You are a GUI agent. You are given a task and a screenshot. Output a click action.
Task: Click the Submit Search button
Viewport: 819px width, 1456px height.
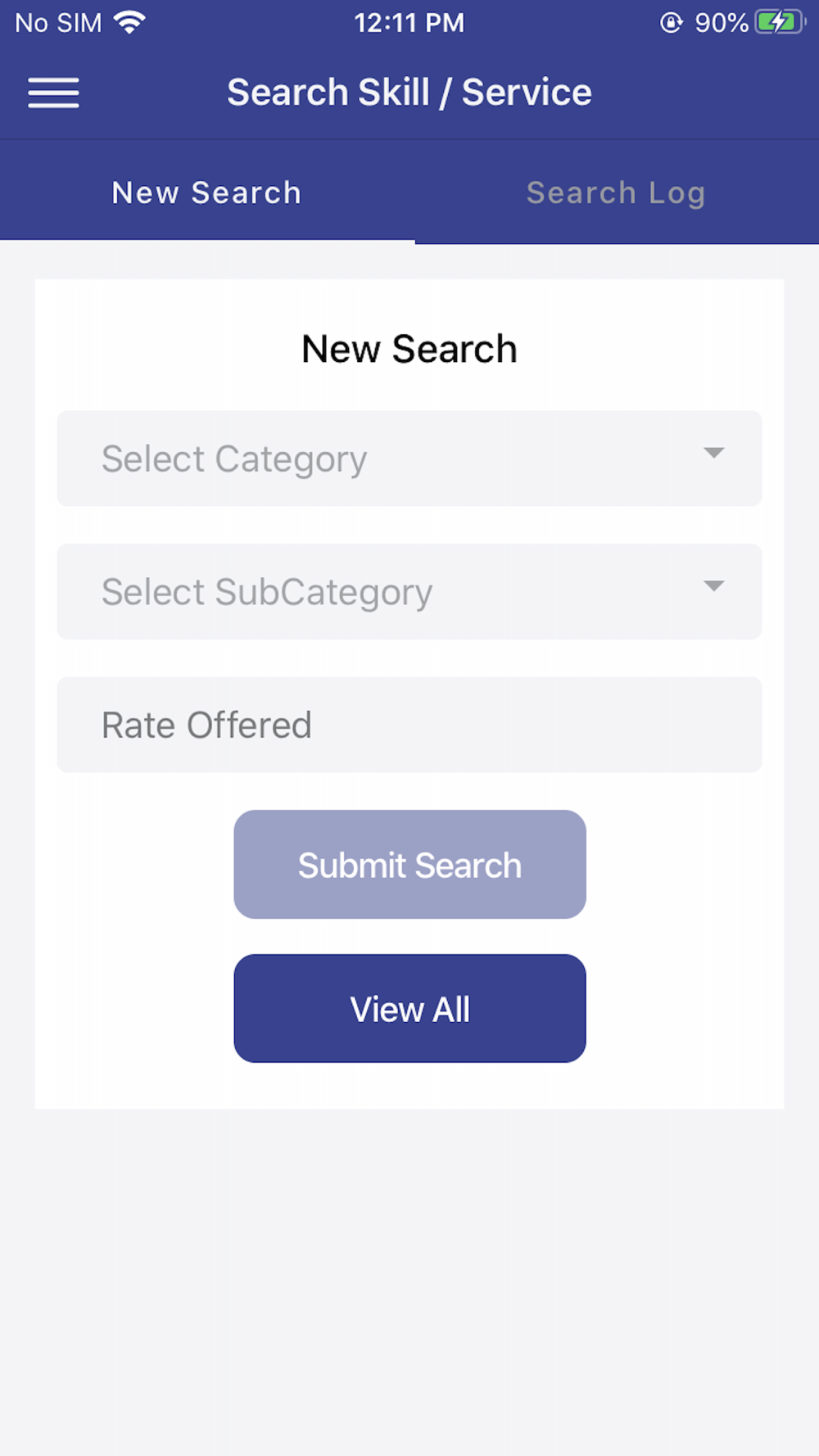(409, 865)
